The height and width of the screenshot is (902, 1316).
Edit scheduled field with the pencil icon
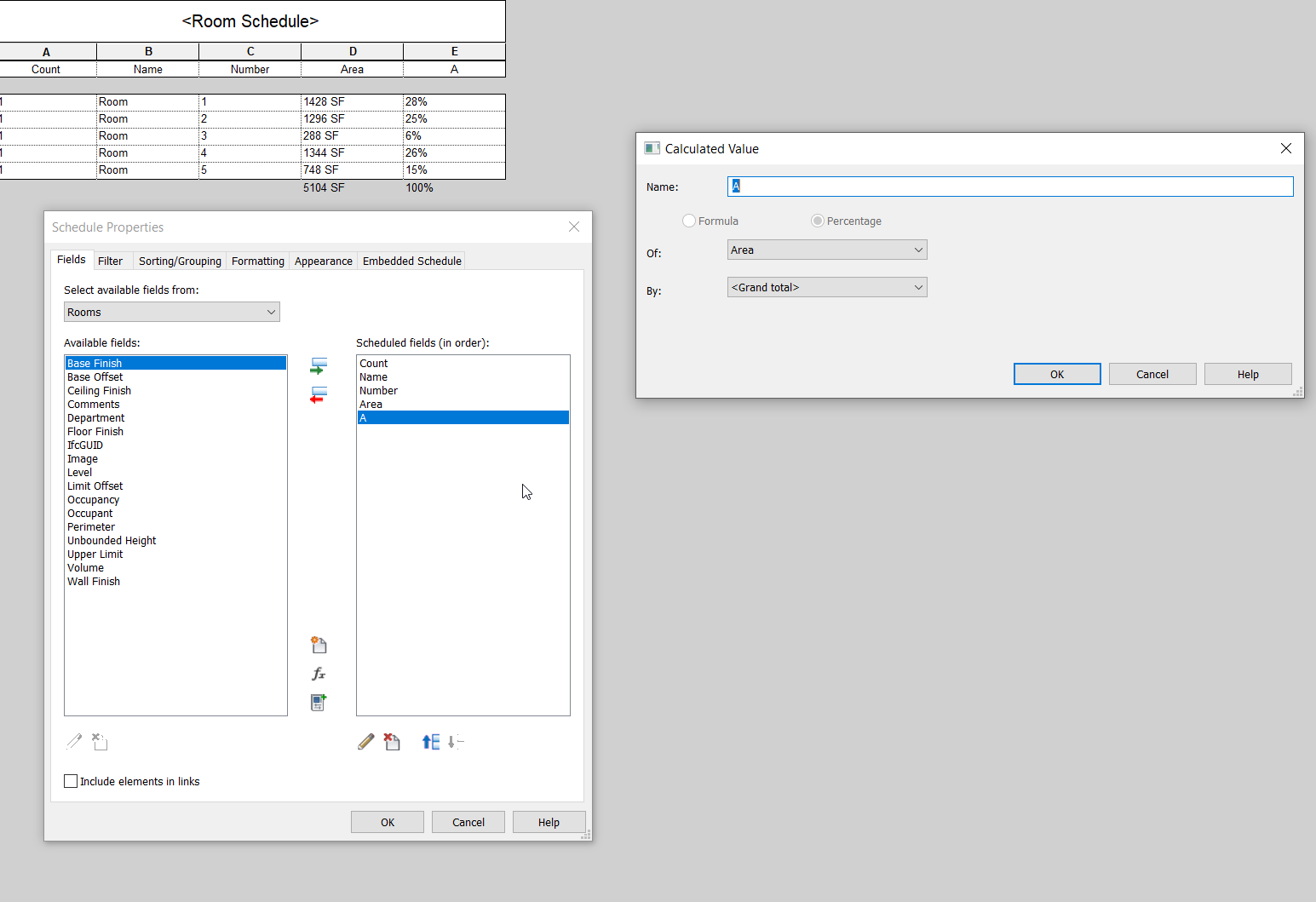(x=365, y=741)
